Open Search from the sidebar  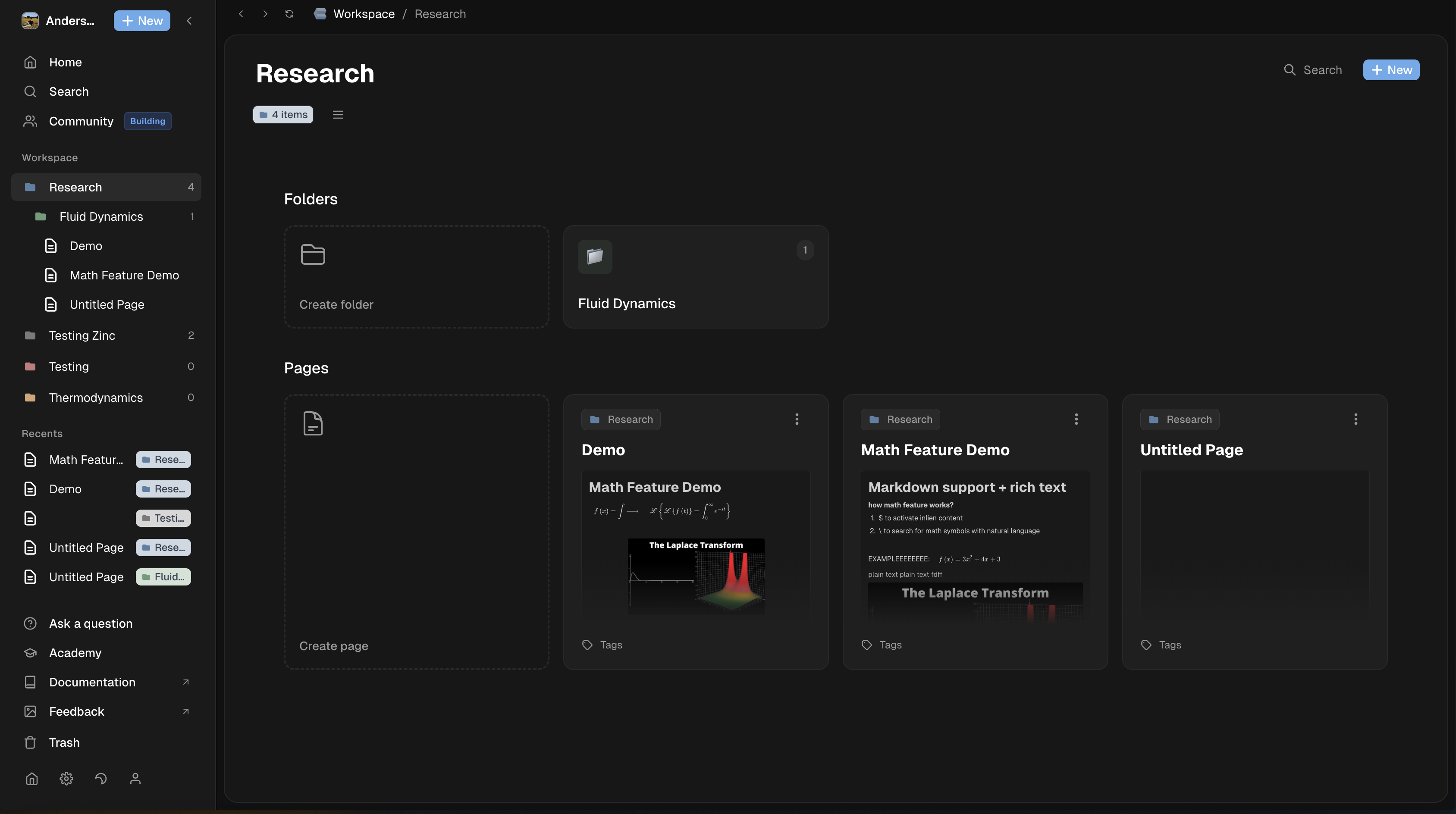[68, 91]
